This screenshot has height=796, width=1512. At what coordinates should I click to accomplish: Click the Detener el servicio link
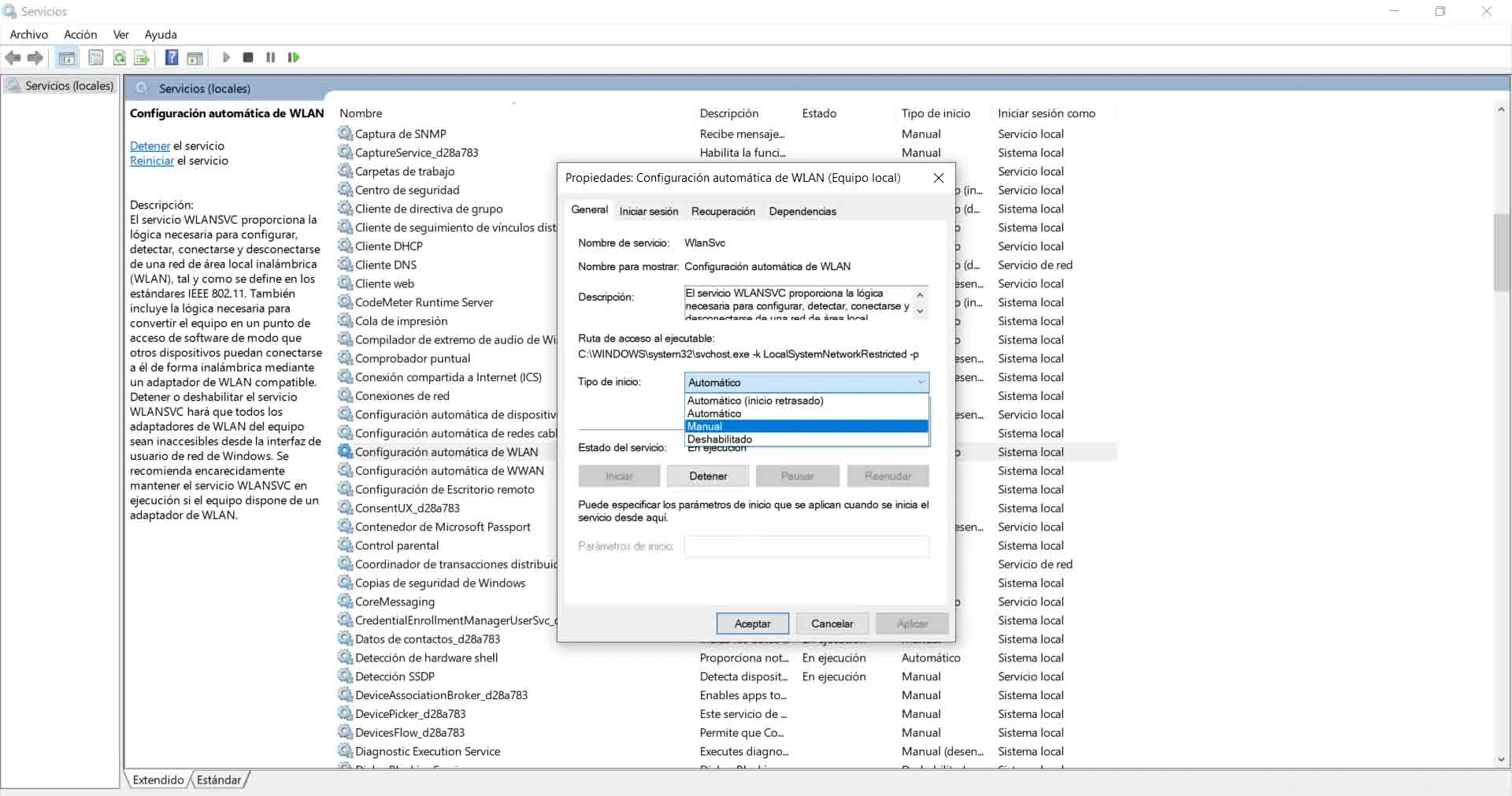pos(150,146)
